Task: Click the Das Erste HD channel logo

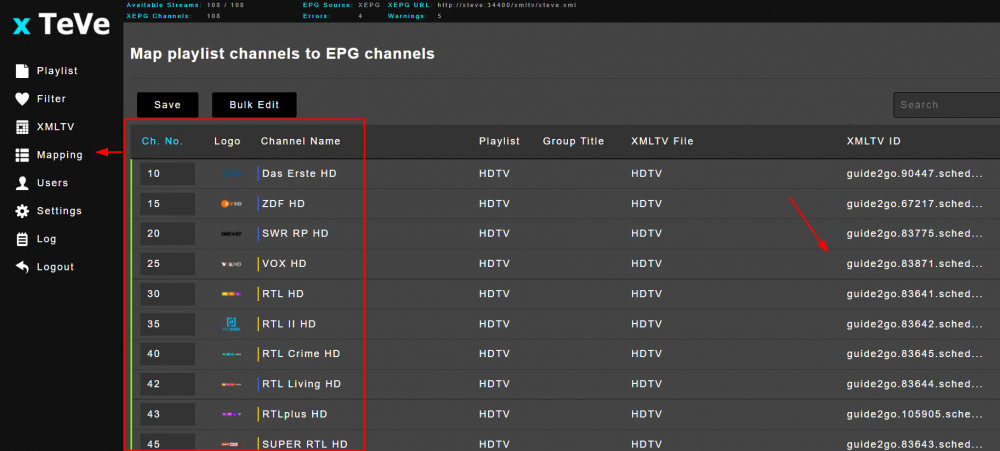Action: (232, 174)
